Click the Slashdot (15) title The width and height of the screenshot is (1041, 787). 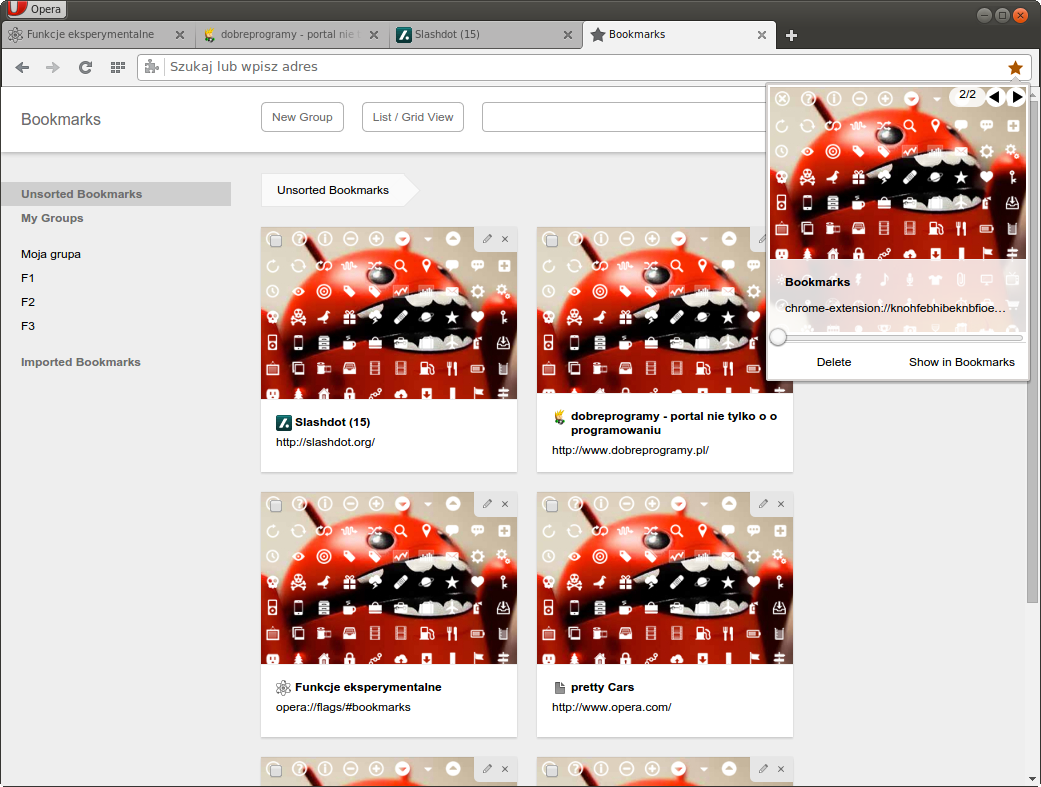point(333,422)
